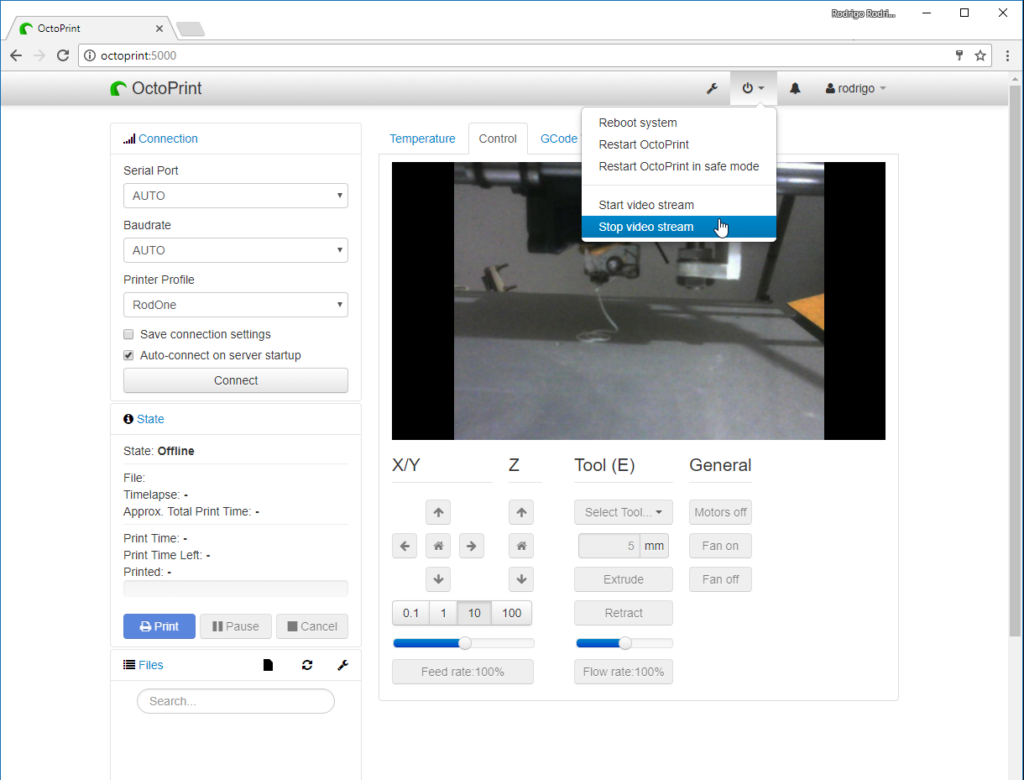1024x780 pixels.
Task: Adjust feed rate slider handle
Action: point(465,643)
